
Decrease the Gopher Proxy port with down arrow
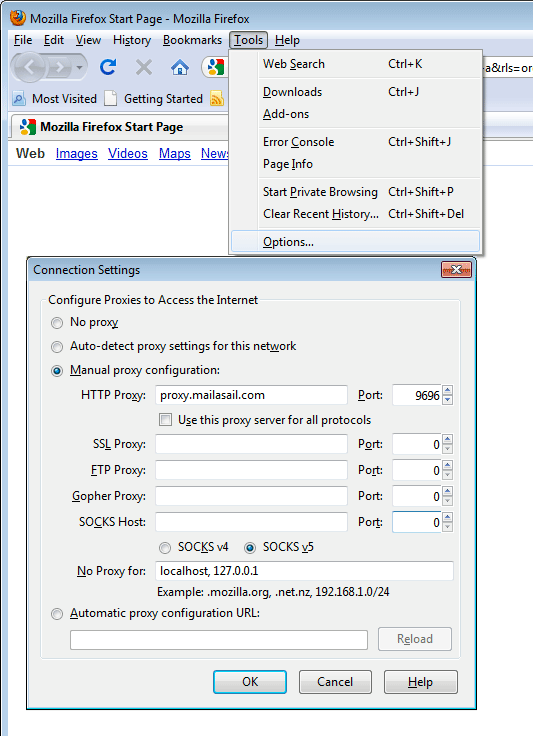coord(448,501)
